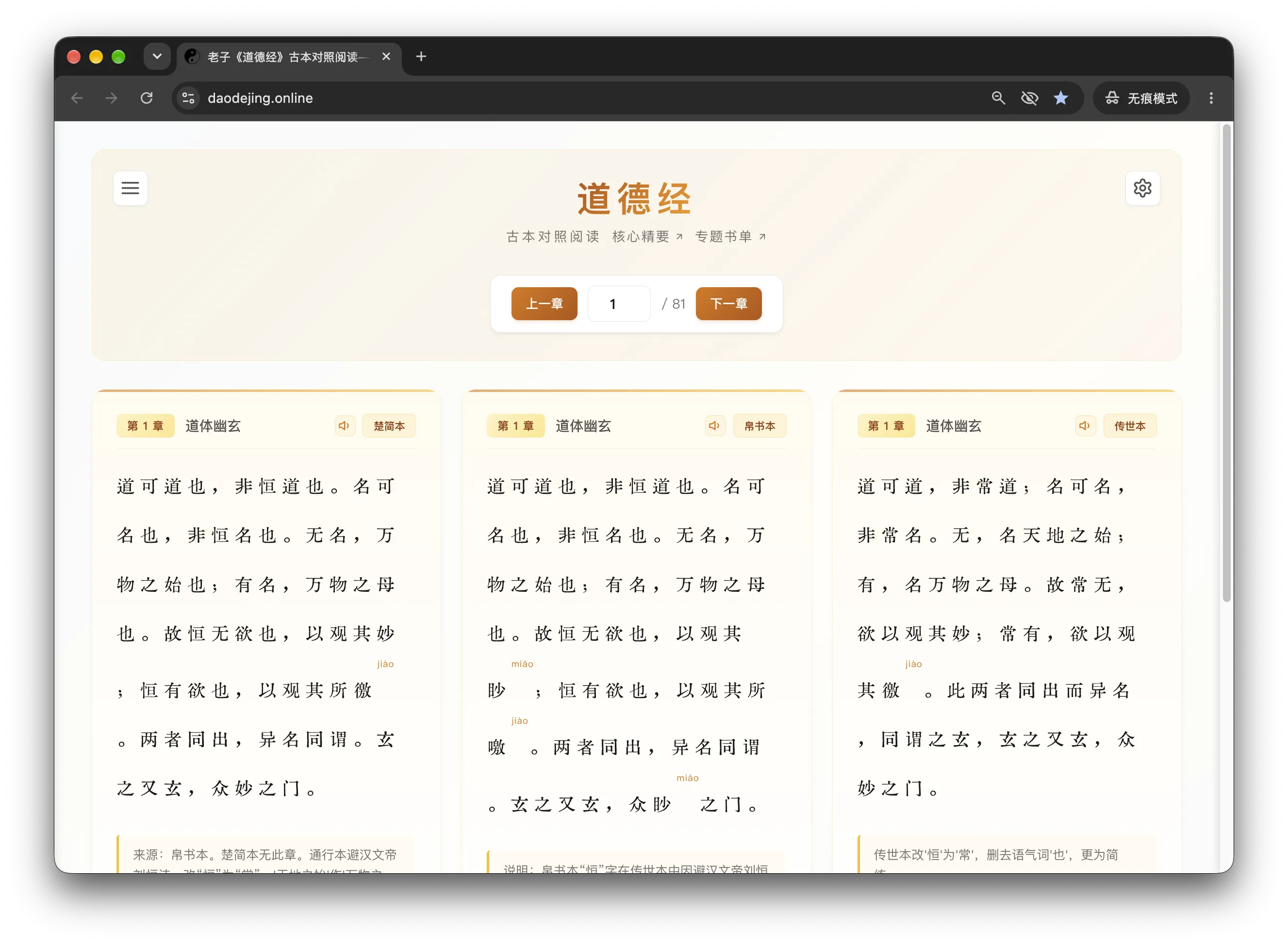This screenshot has height=945, width=1288.
Task: Click the address bar URL daodejing.online
Action: coord(260,98)
